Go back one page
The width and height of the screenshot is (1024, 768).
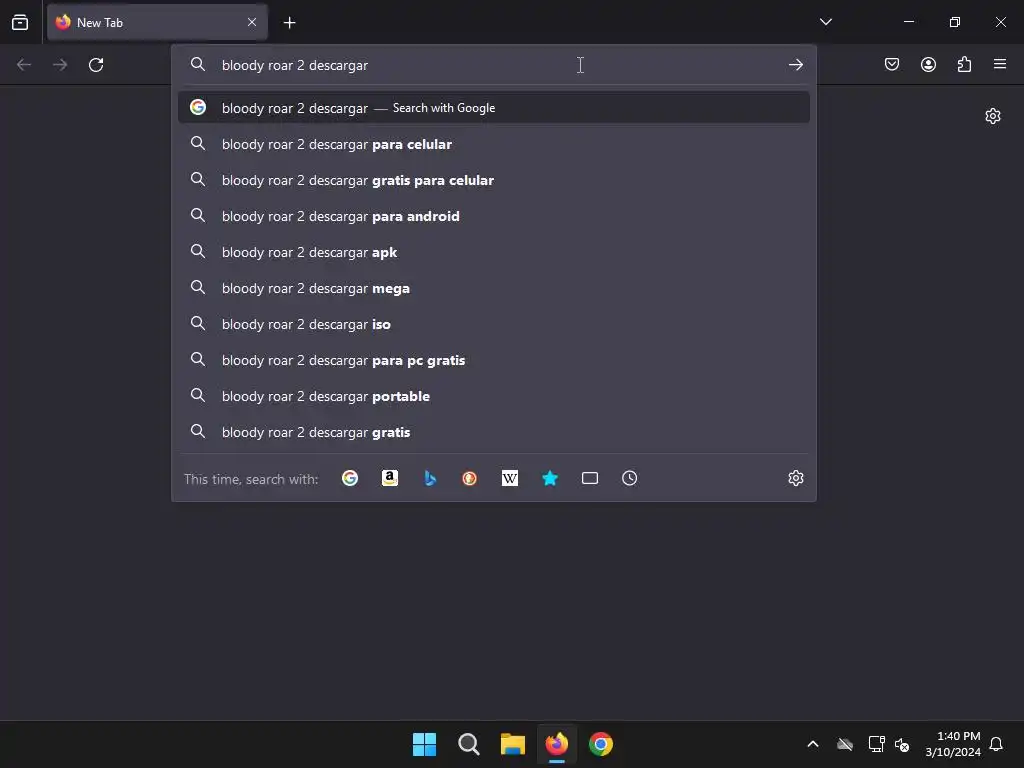click(24, 65)
